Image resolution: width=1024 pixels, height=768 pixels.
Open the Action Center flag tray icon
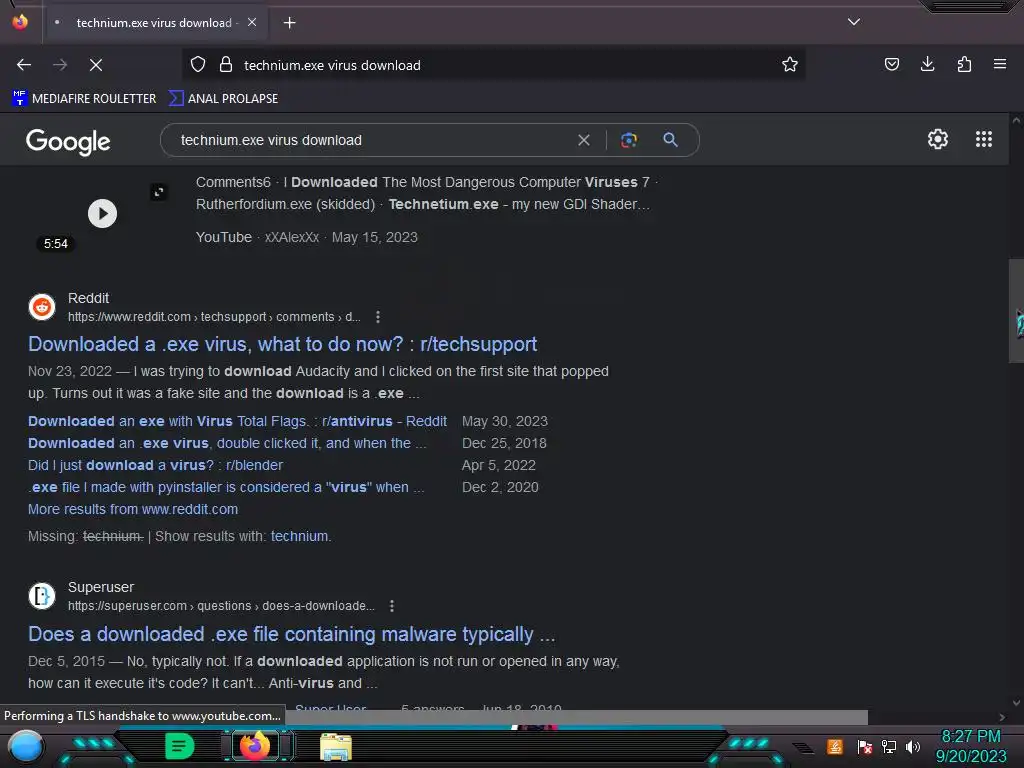tap(864, 746)
